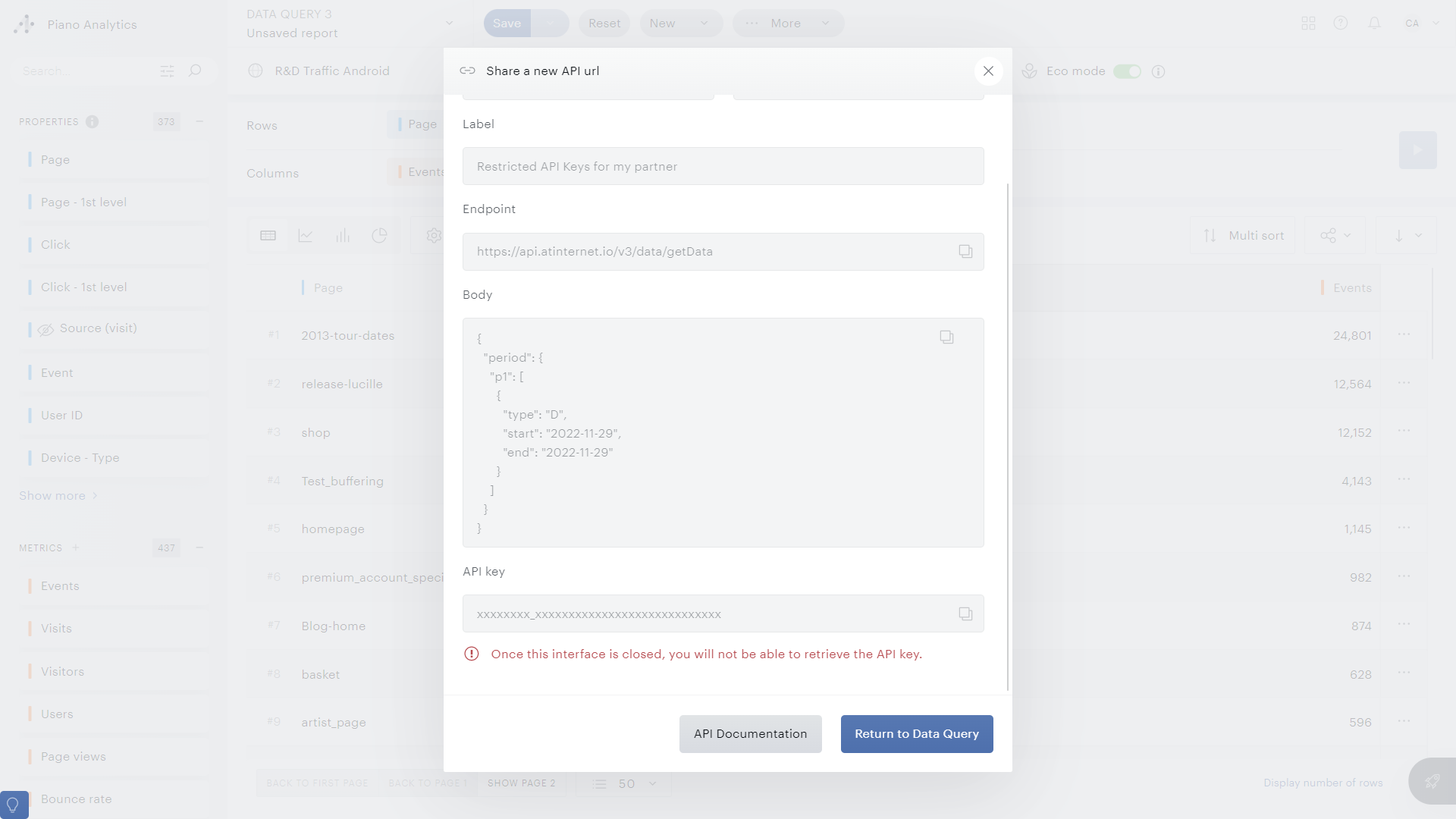The width and height of the screenshot is (1456, 819).
Task: Switch to line chart view
Action: click(306, 236)
